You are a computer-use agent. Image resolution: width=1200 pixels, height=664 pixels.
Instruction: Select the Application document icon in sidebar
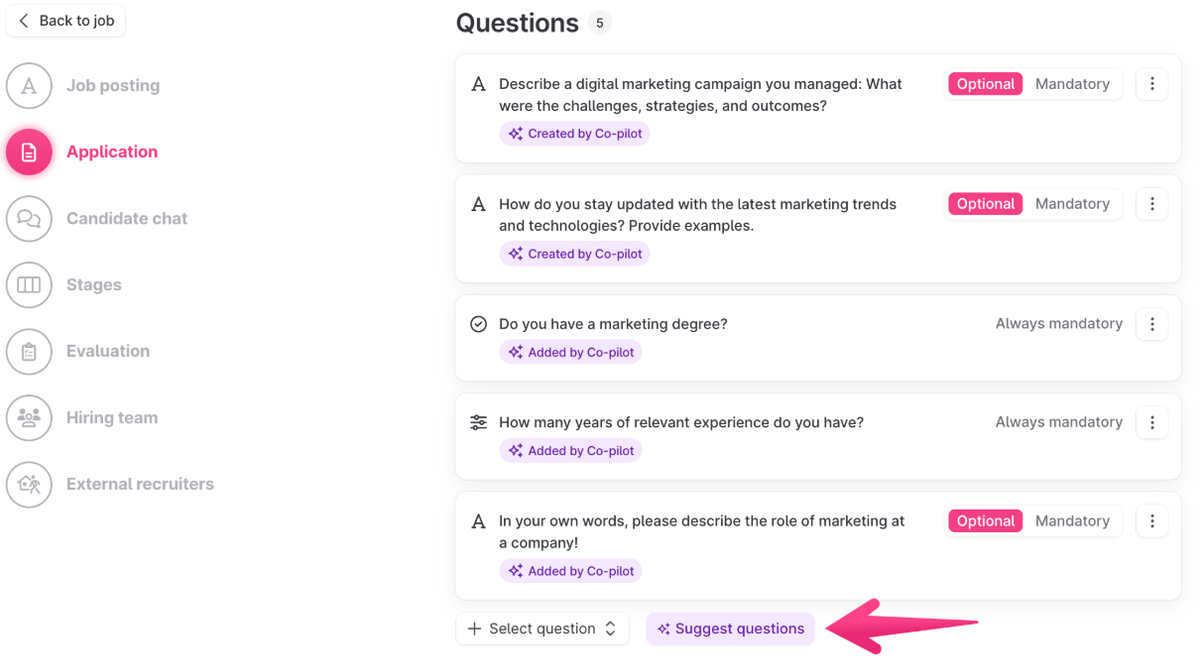[x=29, y=152]
